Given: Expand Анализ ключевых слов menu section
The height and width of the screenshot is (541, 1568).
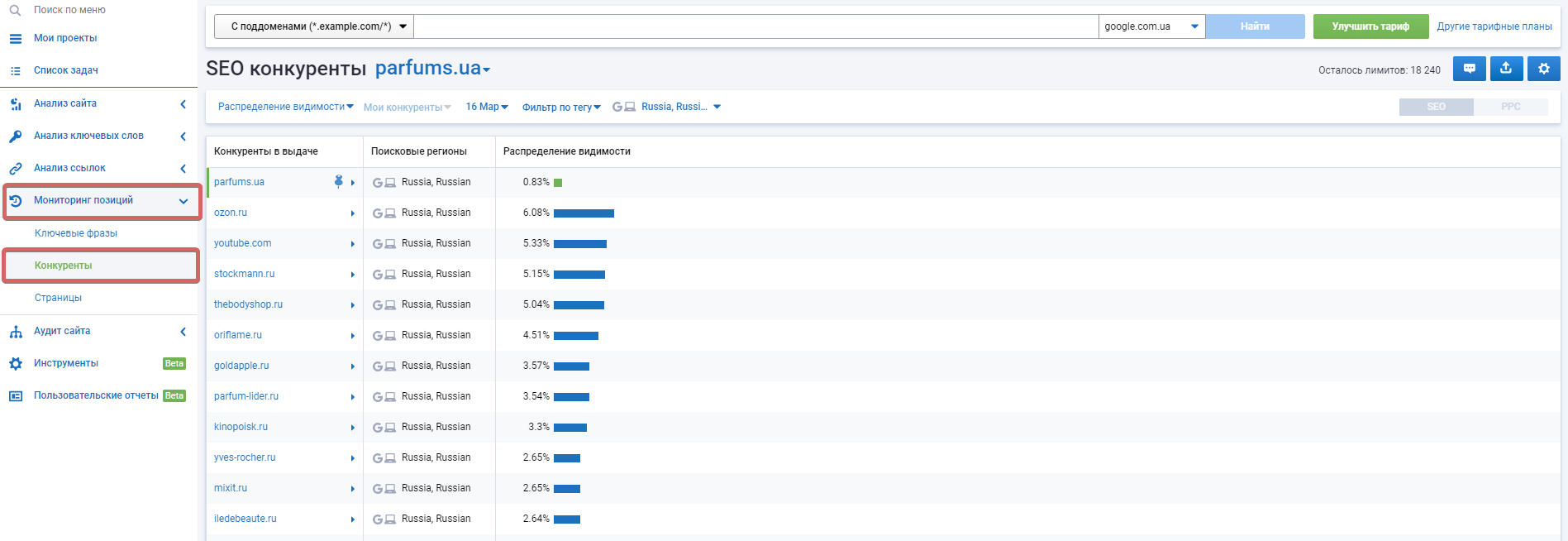Looking at the screenshot, I should tap(99, 136).
